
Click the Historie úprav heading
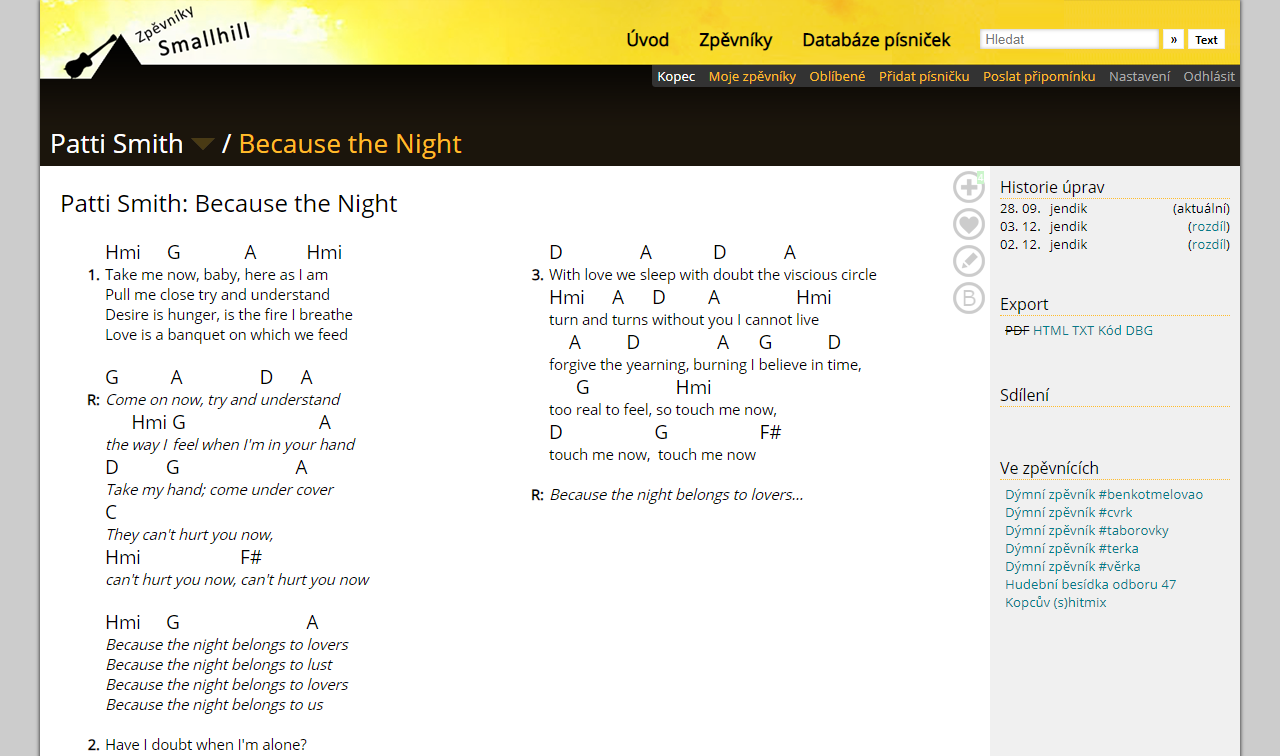click(1052, 187)
